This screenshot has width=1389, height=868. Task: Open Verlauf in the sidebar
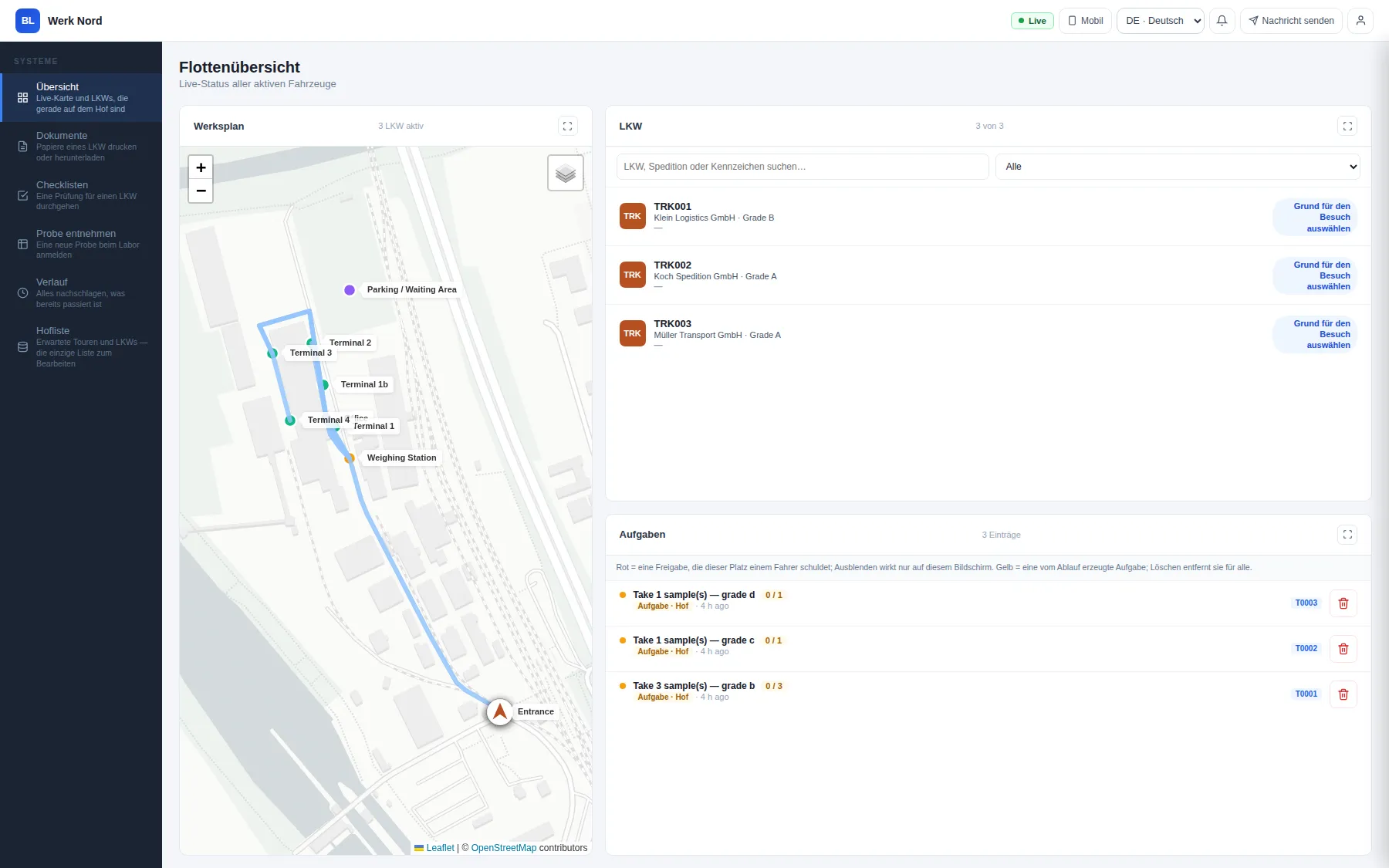[81, 292]
